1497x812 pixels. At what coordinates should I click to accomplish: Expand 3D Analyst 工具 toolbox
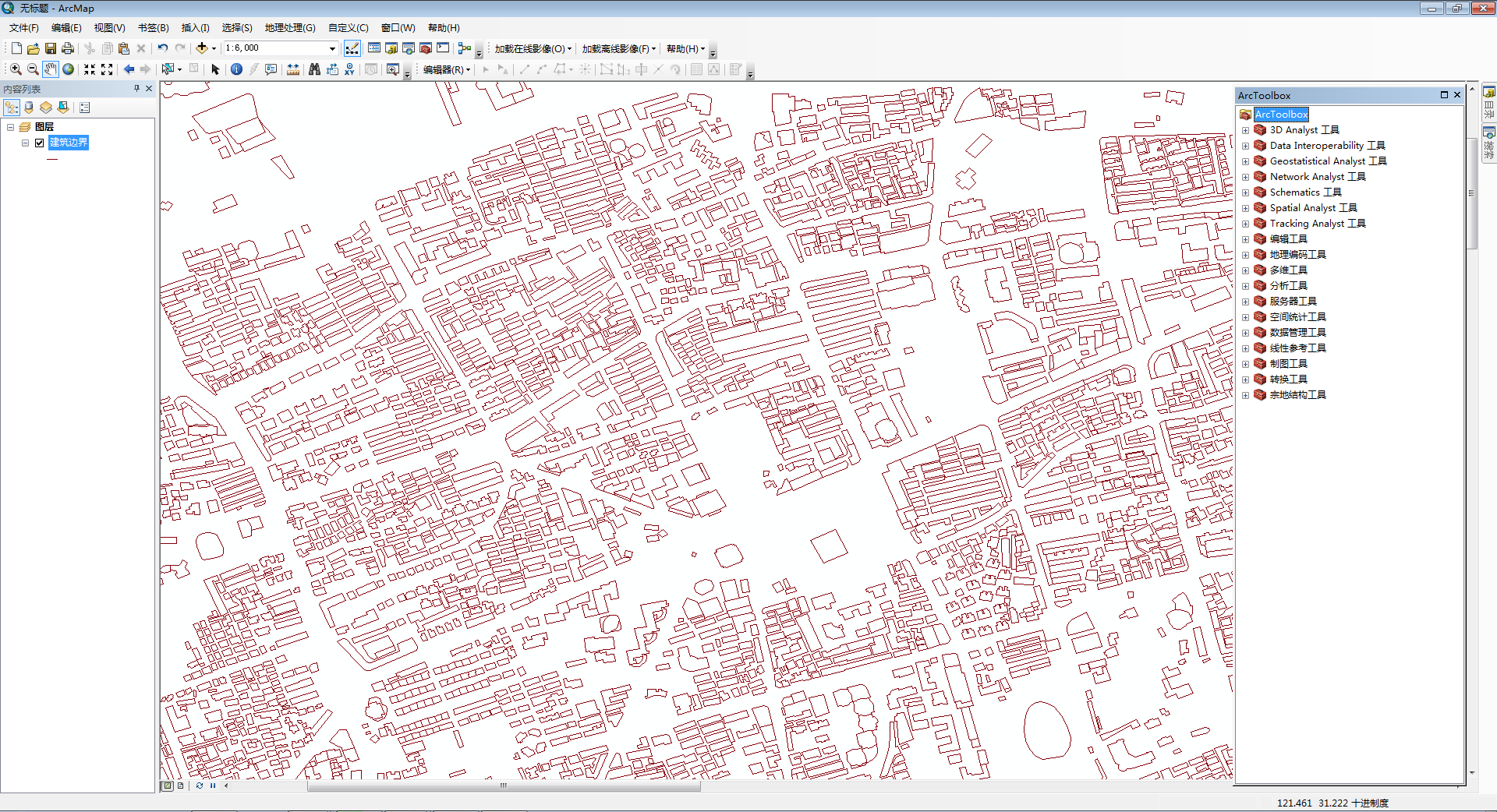[x=1245, y=130]
